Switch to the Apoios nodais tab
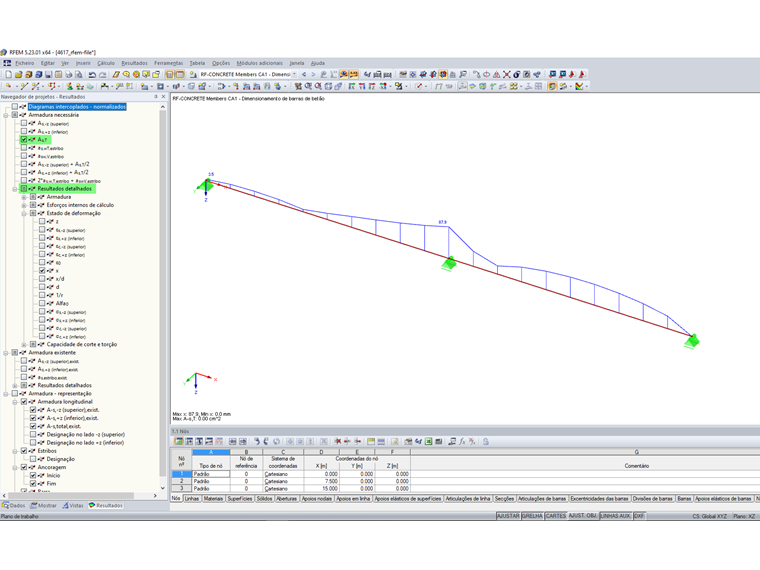The height and width of the screenshot is (570, 760). tap(317, 498)
